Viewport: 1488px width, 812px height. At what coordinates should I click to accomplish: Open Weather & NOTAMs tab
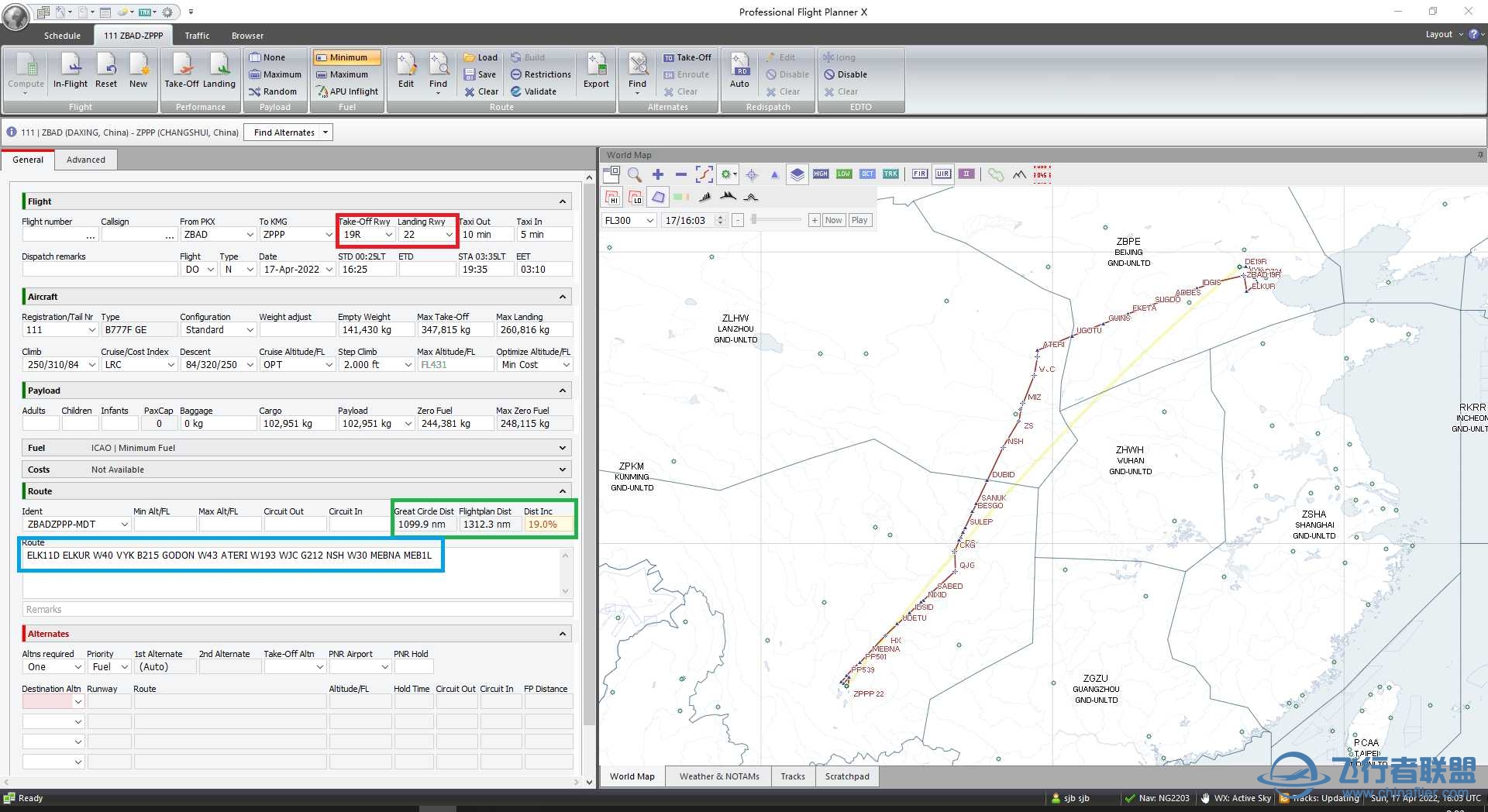coord(719,776)
